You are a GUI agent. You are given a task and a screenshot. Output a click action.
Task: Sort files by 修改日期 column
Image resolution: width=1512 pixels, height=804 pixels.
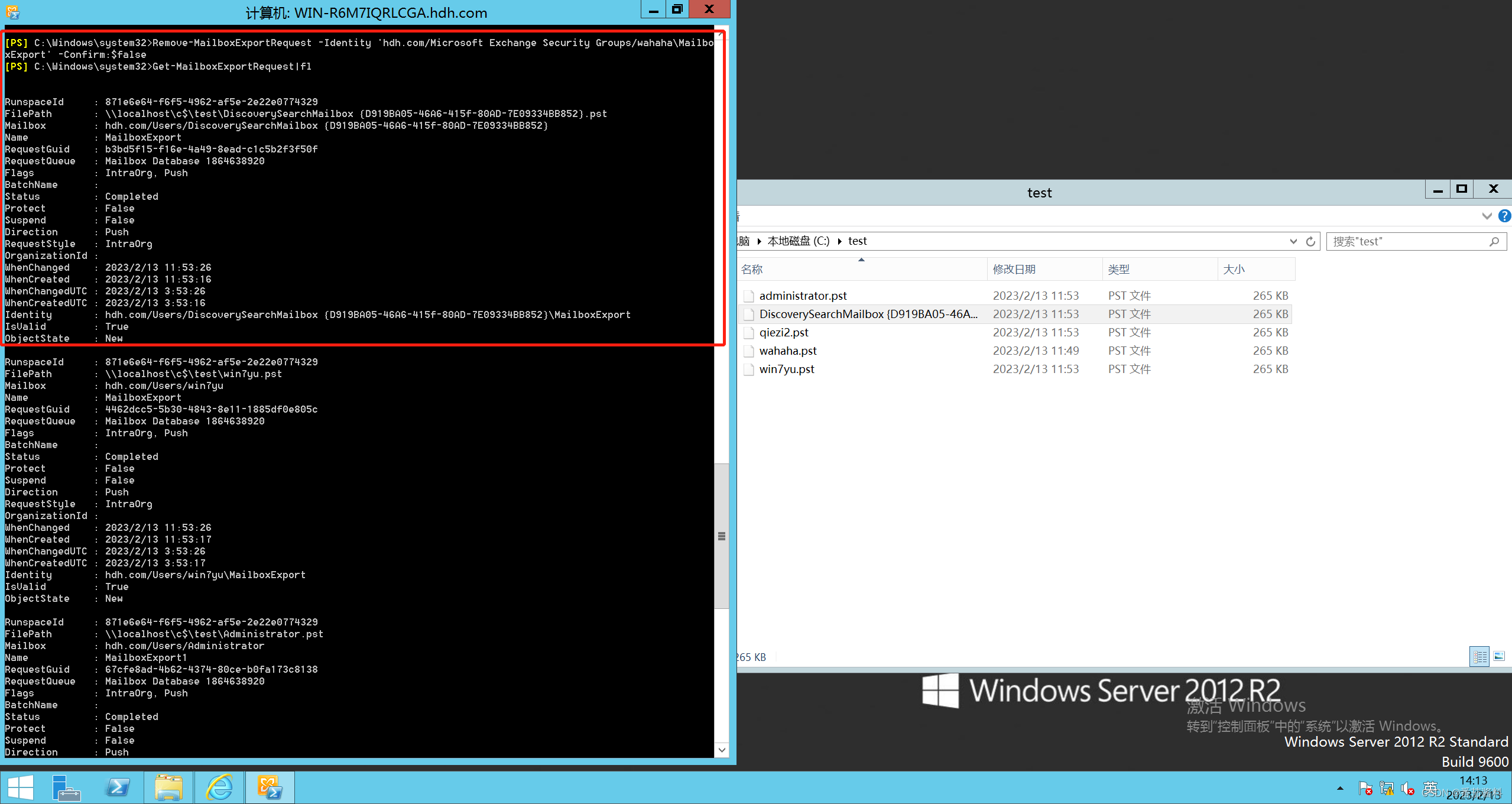click(1014, 270)
